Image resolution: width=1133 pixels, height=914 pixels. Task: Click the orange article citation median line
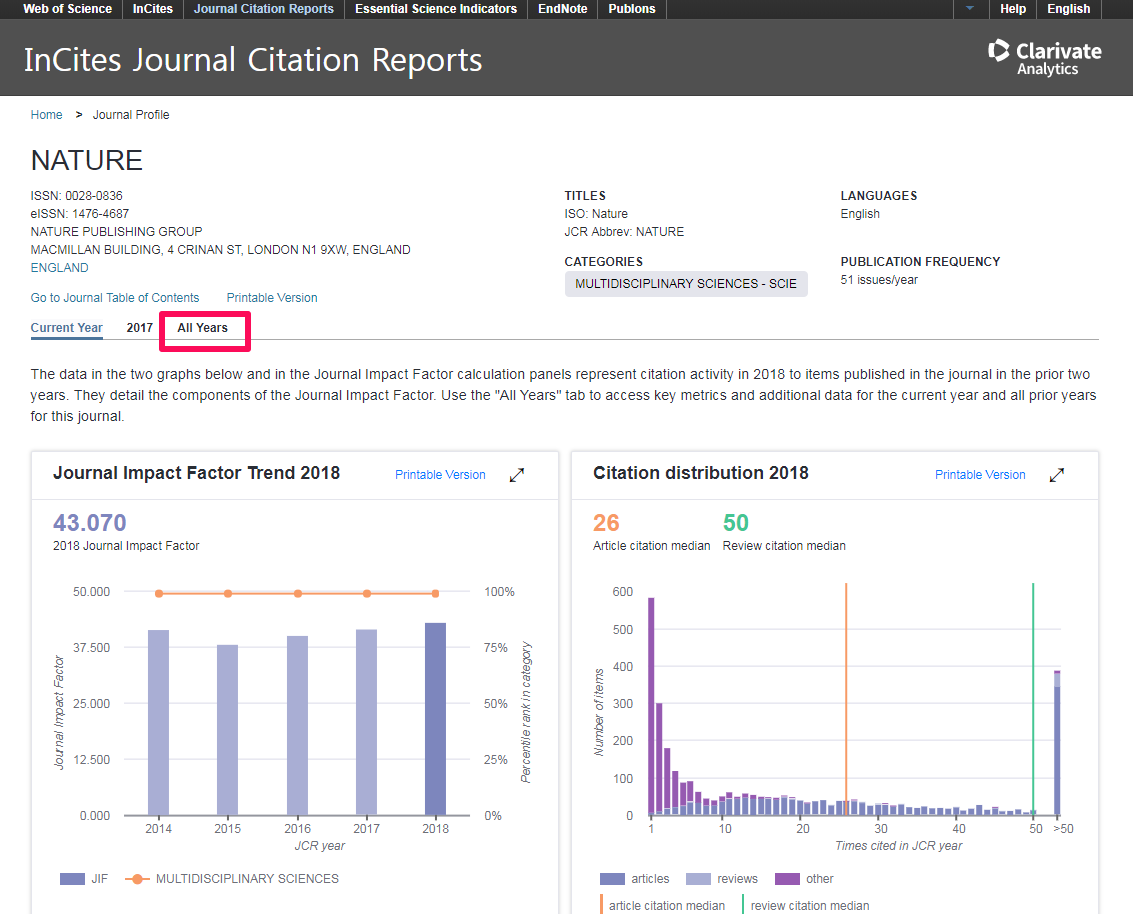(845, 699)
